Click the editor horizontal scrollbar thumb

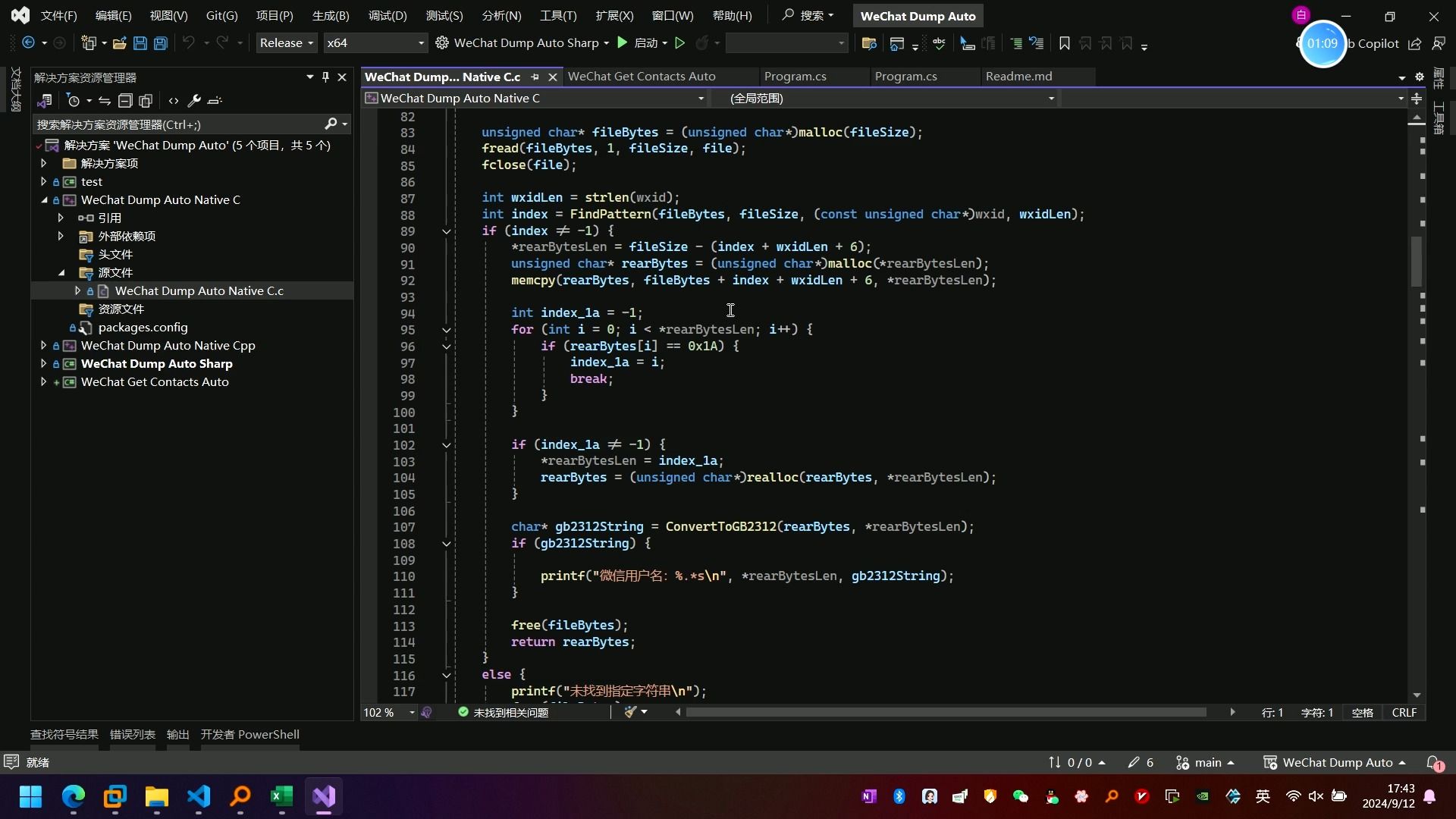pyautogui.click(x=946, y=713)
